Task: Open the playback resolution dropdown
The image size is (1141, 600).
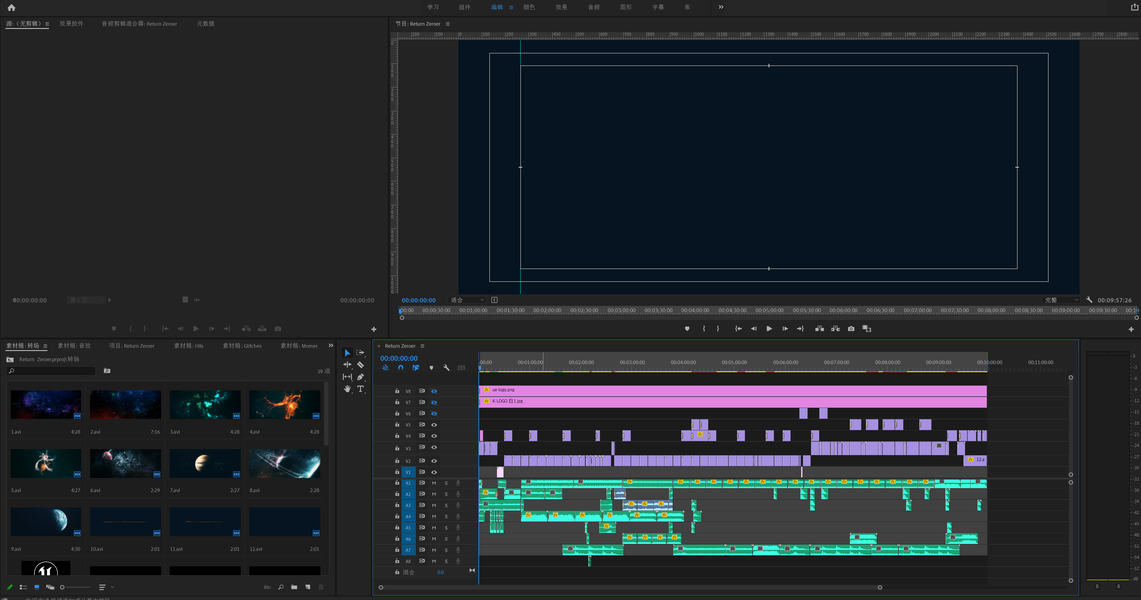Action: (x=1061, y=300)
